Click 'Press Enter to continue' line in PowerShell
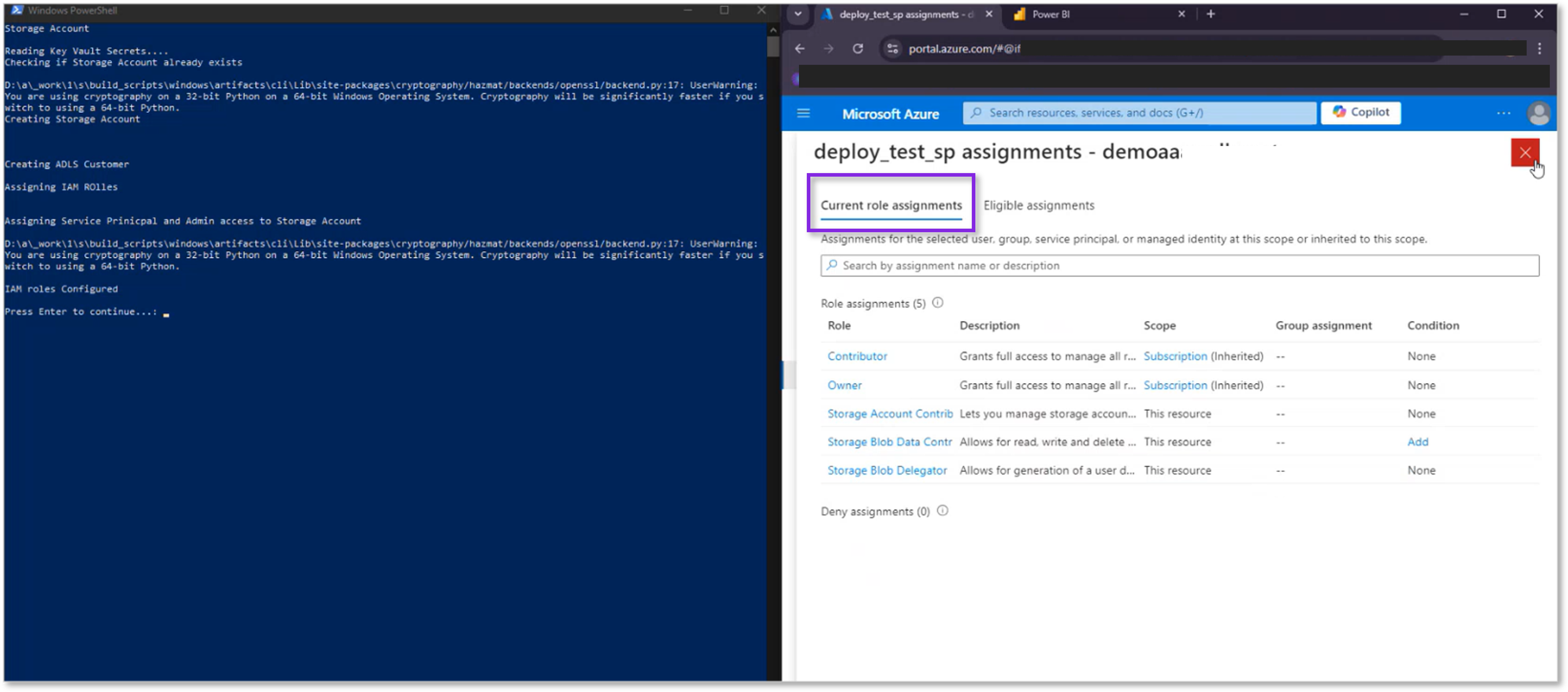The image size is (1568, 692). pyautogui.click(x=81, y=312)
